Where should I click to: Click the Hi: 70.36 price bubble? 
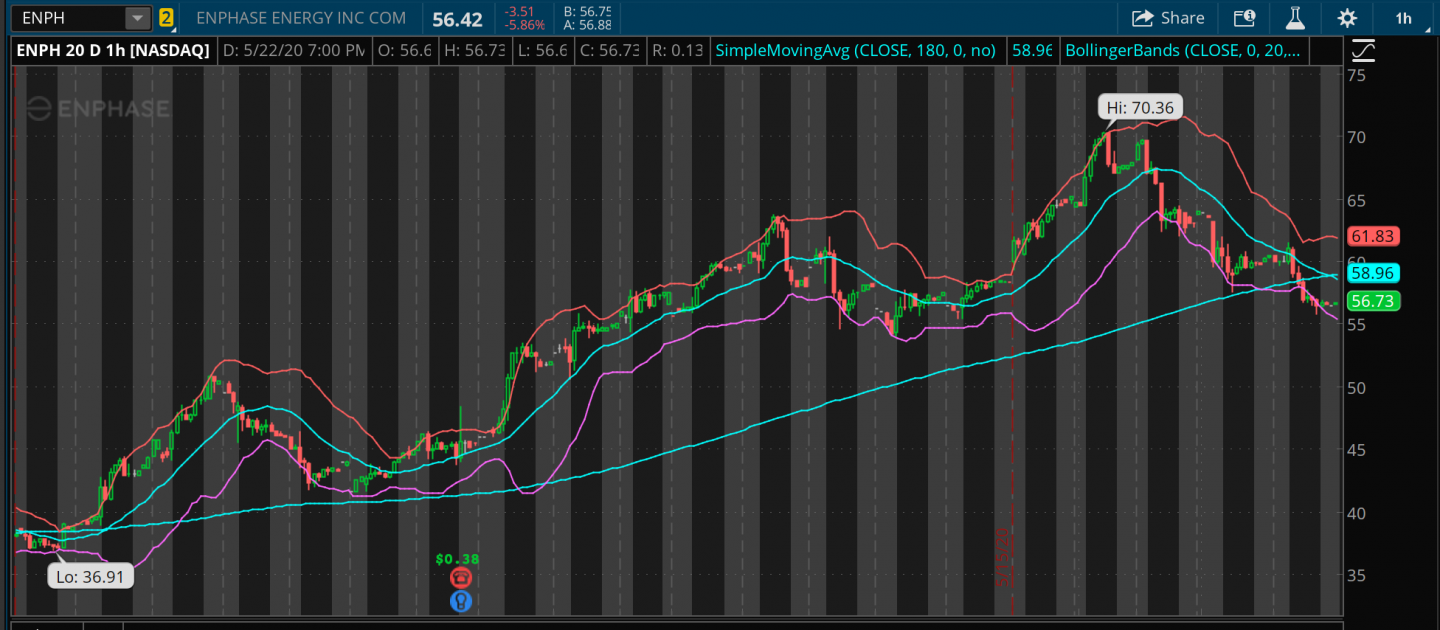1140,107
